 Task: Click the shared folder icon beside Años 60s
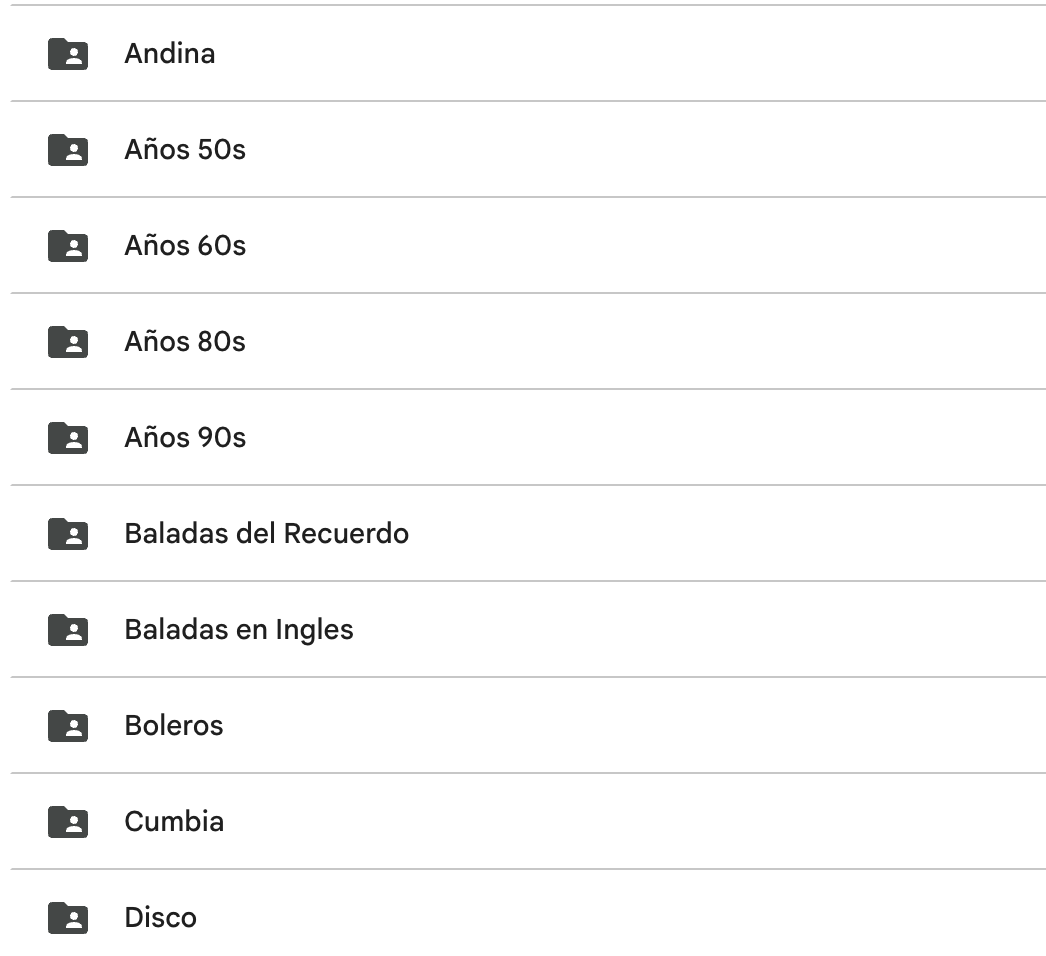click(67, 246)
